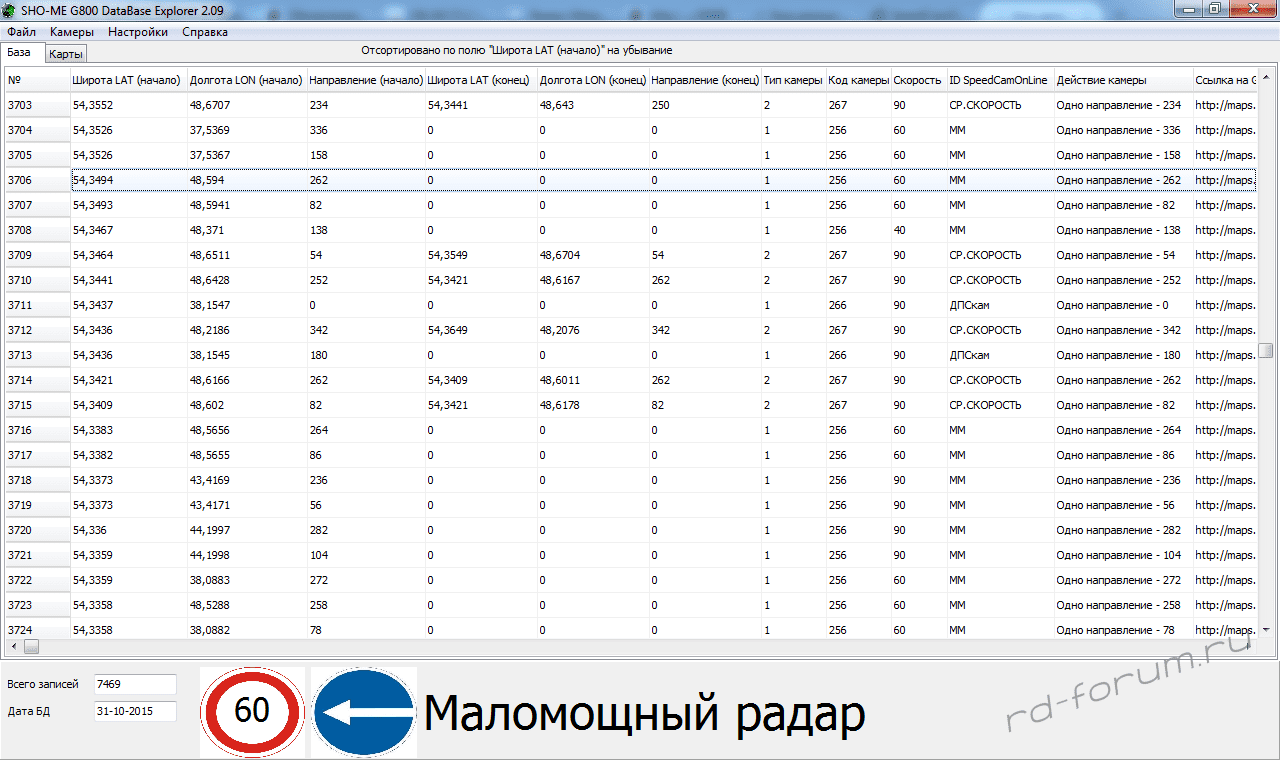This screenshot has height=760, width=1280.
Task: Click the Дата БД field showing 31-10-2015
Action: pyautogui.click(x=134, y=712)
